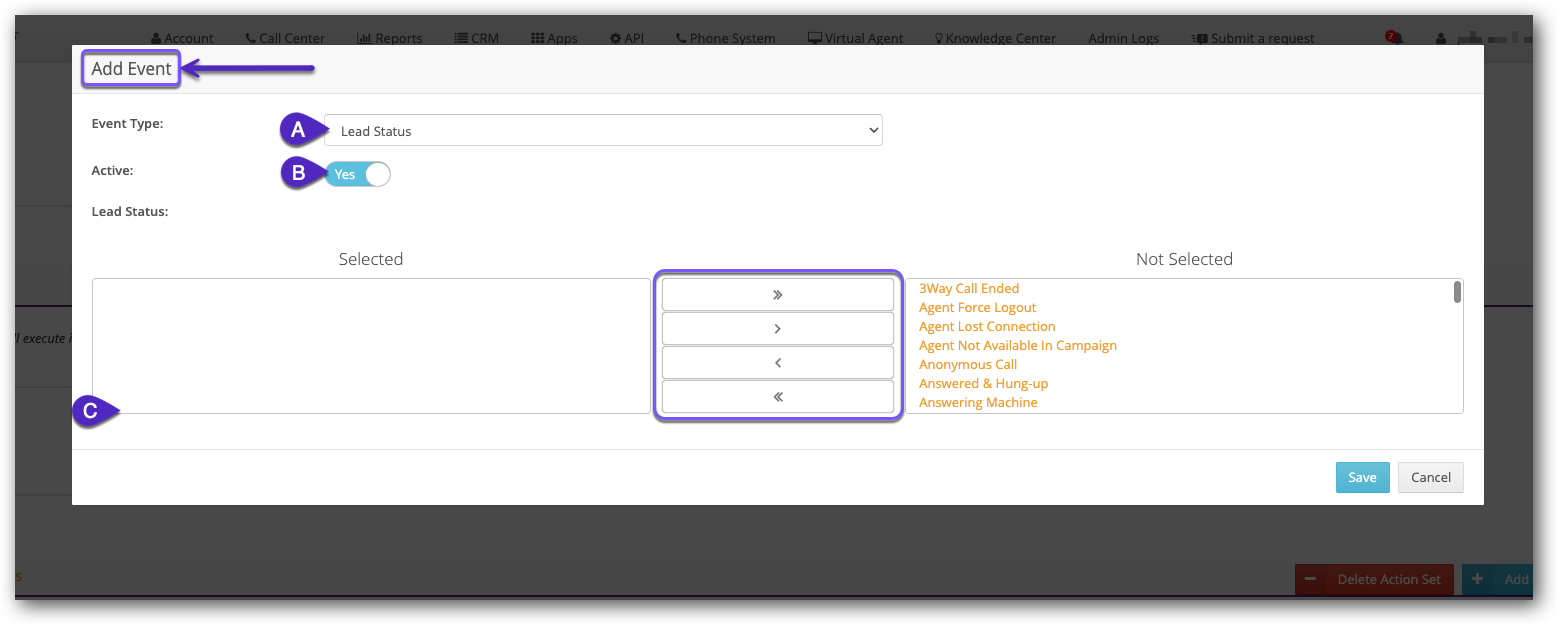Click the double-left arrow transfer button

pyautogui.click(x=777, y=397)
